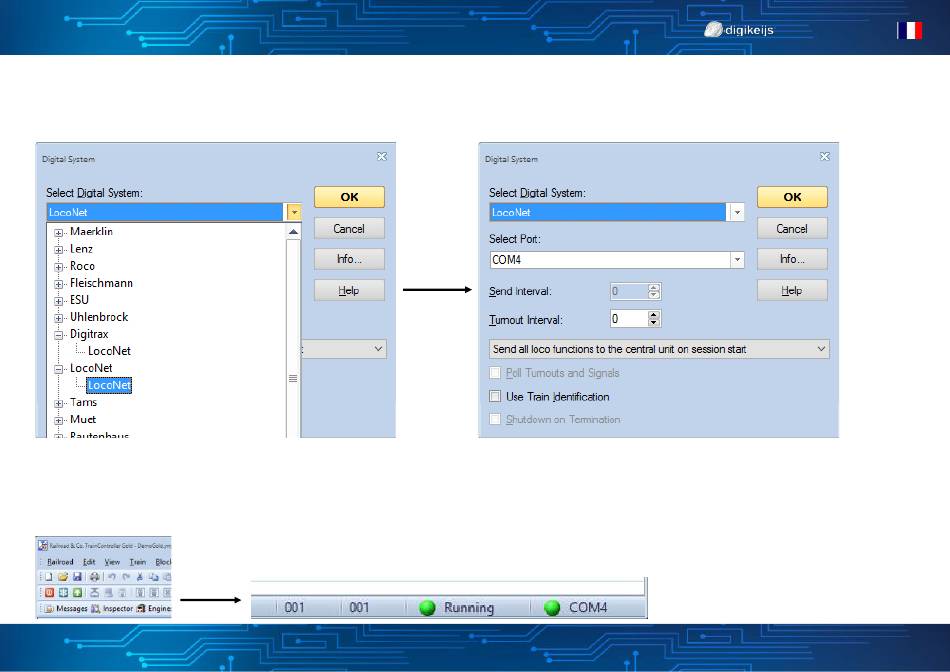Image resolution: width=950 pixels, height=672 pixels.
Task: Open the Select Port COM4 dropdown
Action: coord(737,260)
